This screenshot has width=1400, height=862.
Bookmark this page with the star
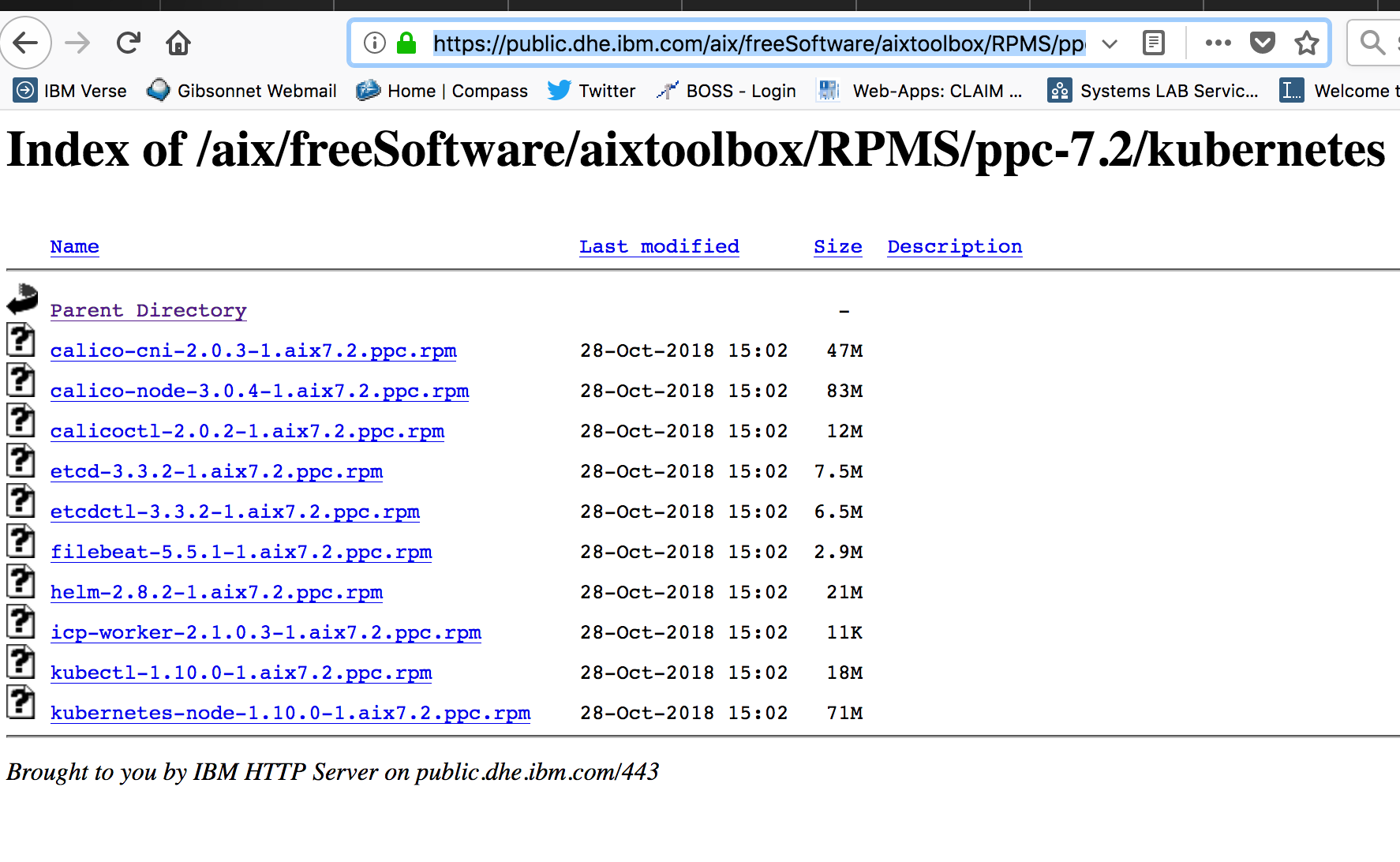[x=1307, y=43]
